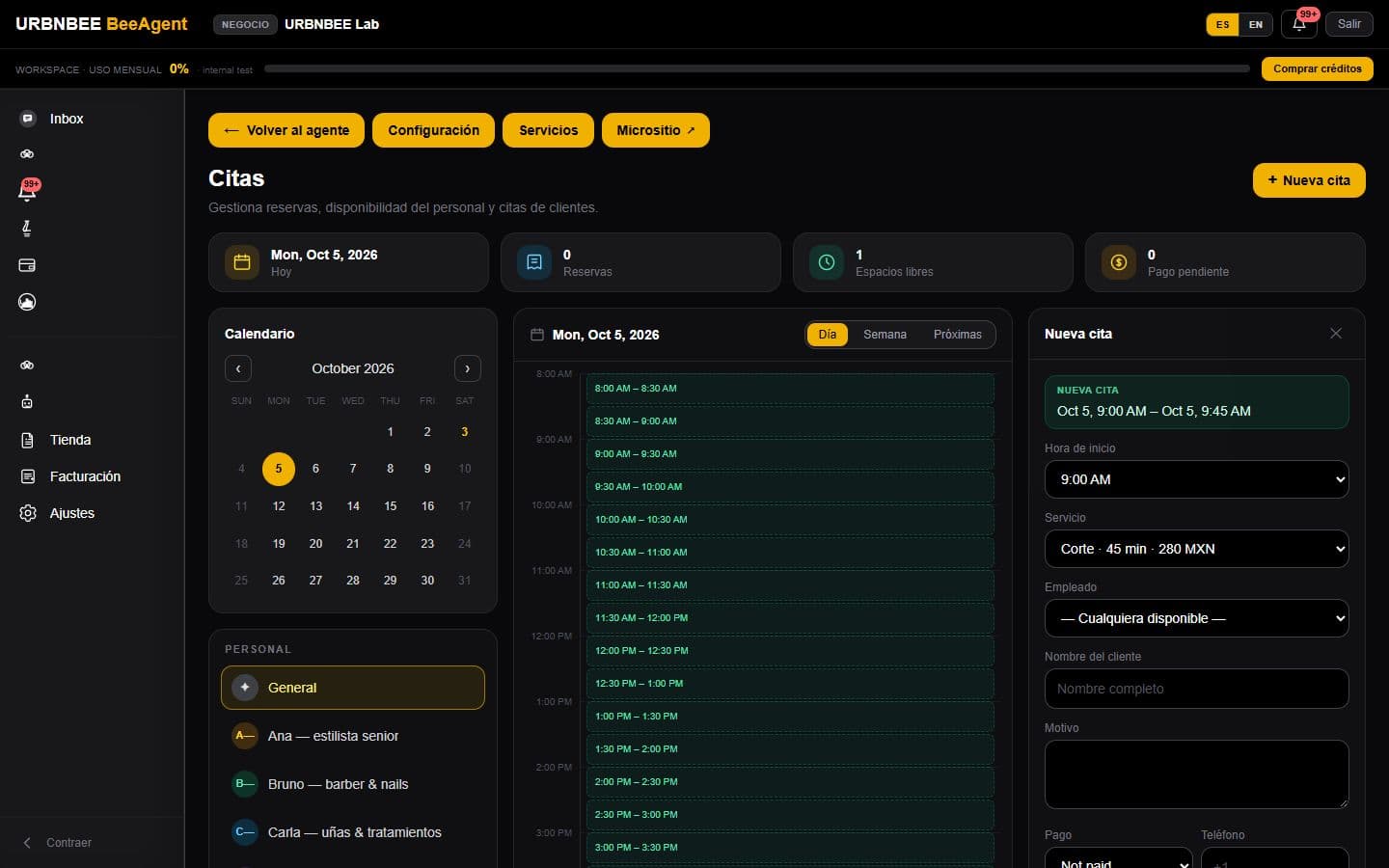Image resolution: width=1389 pixels, height=868 pixels.
Task: Open Ajustes via the gear icon
Action: coord(27,513)
